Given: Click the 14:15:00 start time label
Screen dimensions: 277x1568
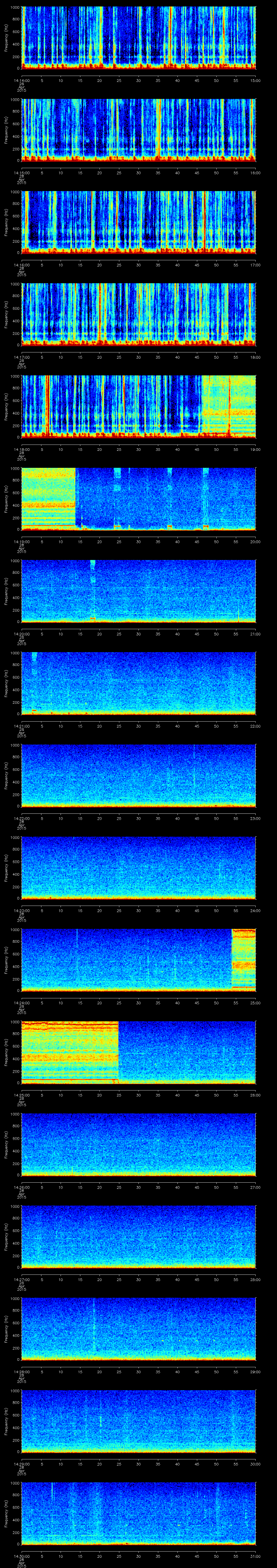Looking at the screenshot, I should (x=21, y=173).
